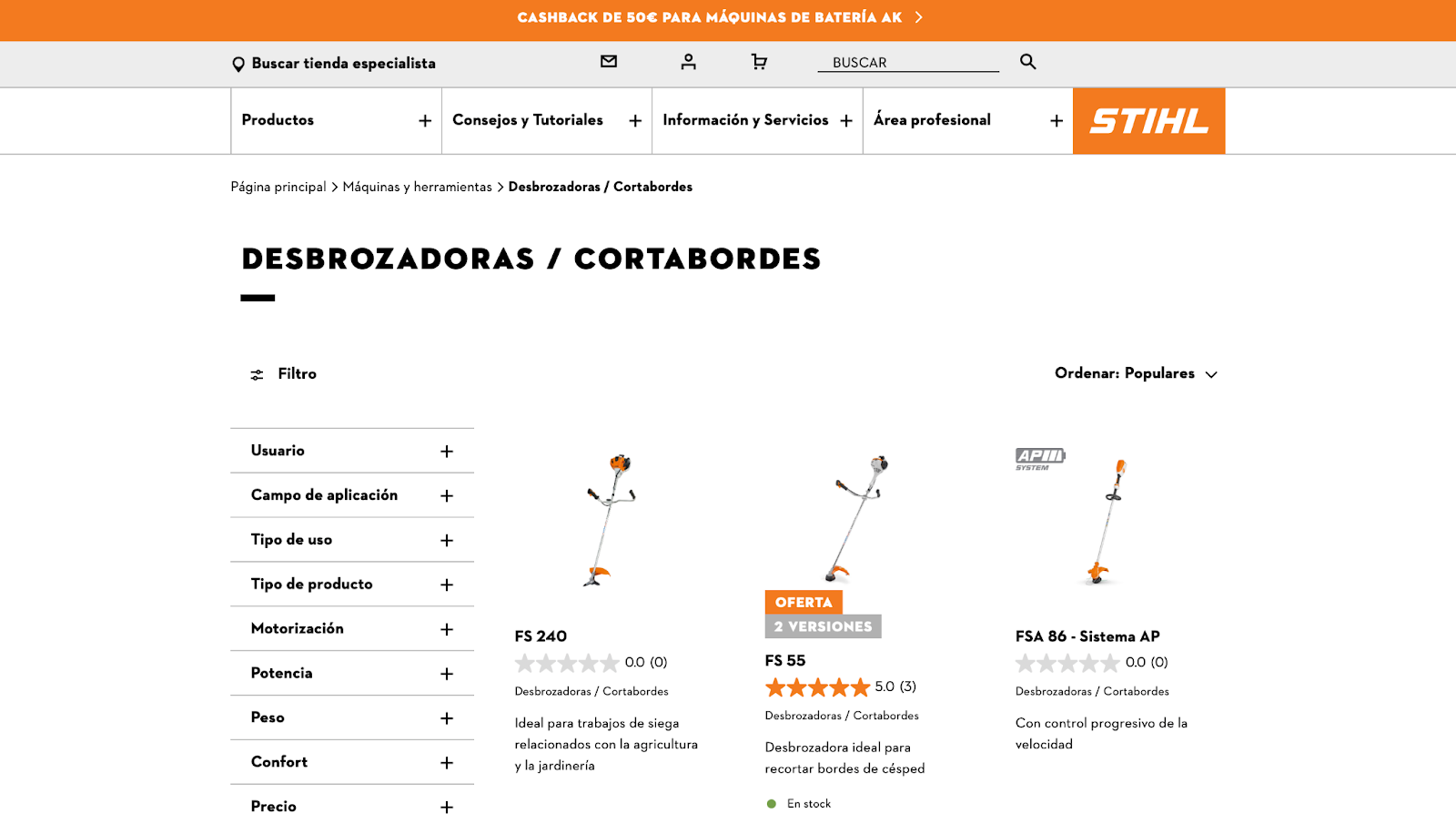Click 'Desbrozadora ideal para recortar' description
The image size is (1456, 824).
click(844, 758)
